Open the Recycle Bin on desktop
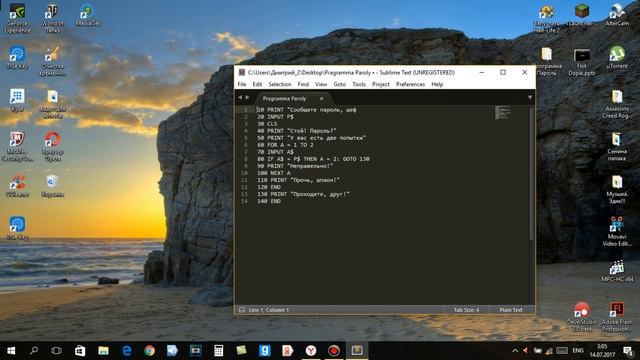The width and height of the screenshot is (640, 360). [52, 186]
